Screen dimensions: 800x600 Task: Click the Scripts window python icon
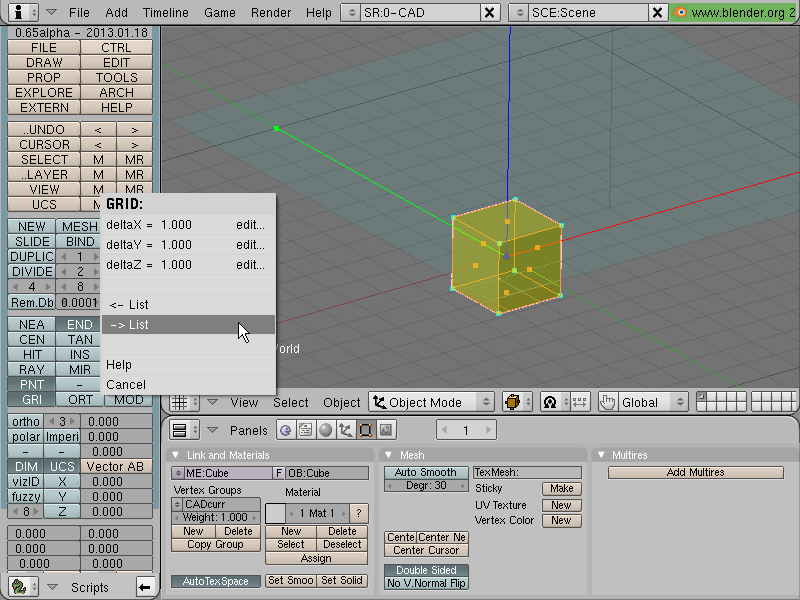click(x=23, y=587)
